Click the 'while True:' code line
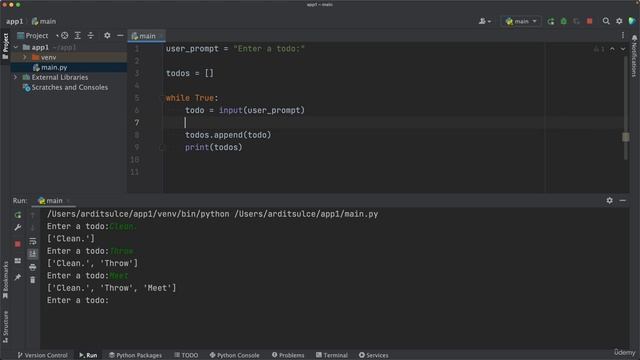The height and width of the screenshot is (360, 640). tap(192, 98)
